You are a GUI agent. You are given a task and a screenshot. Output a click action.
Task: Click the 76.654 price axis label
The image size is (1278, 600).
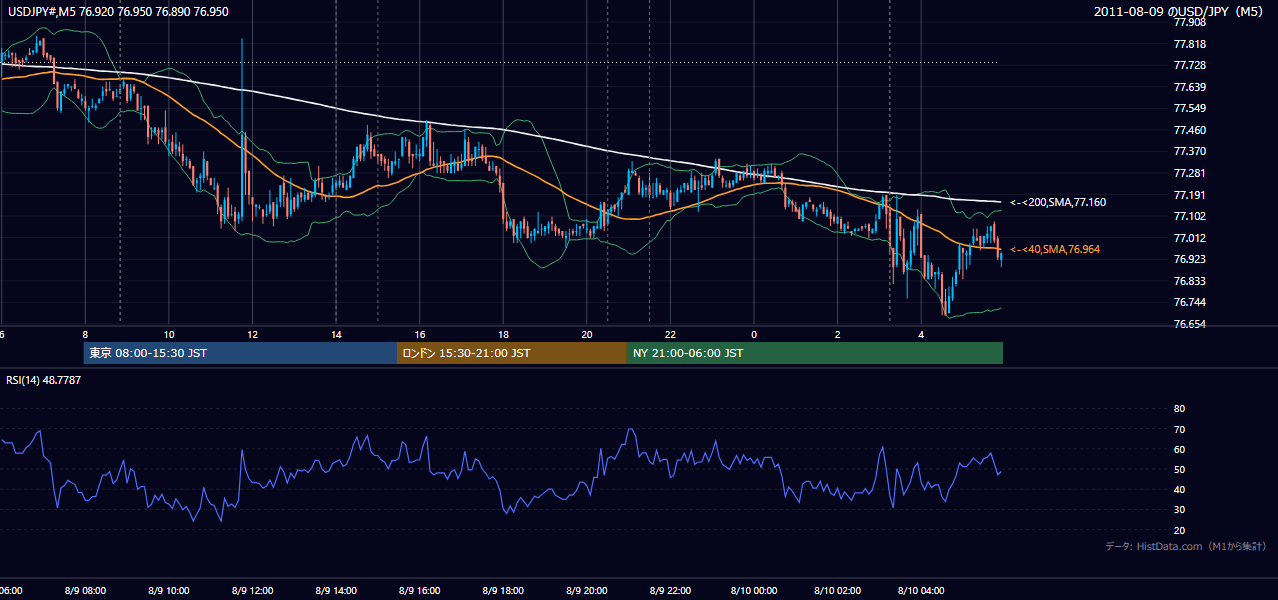[x=1190, y=324]
